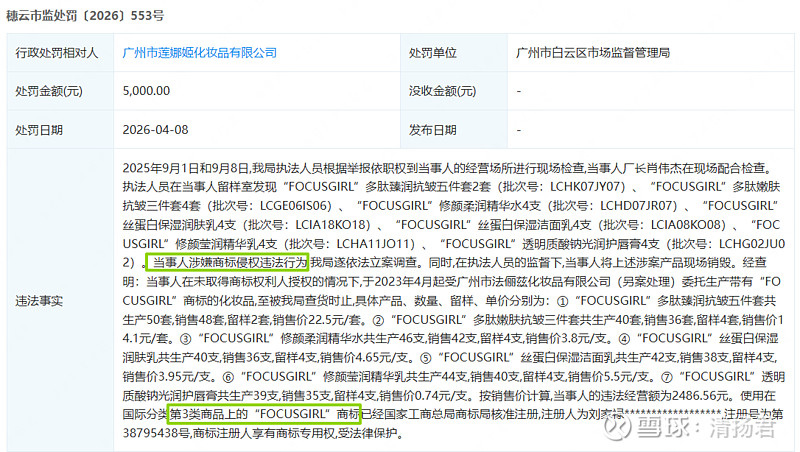The height and width of the screenshot is (452, 800).
Task: Select the penalty date 2026-04-08
Action: [x=156, y=130]
